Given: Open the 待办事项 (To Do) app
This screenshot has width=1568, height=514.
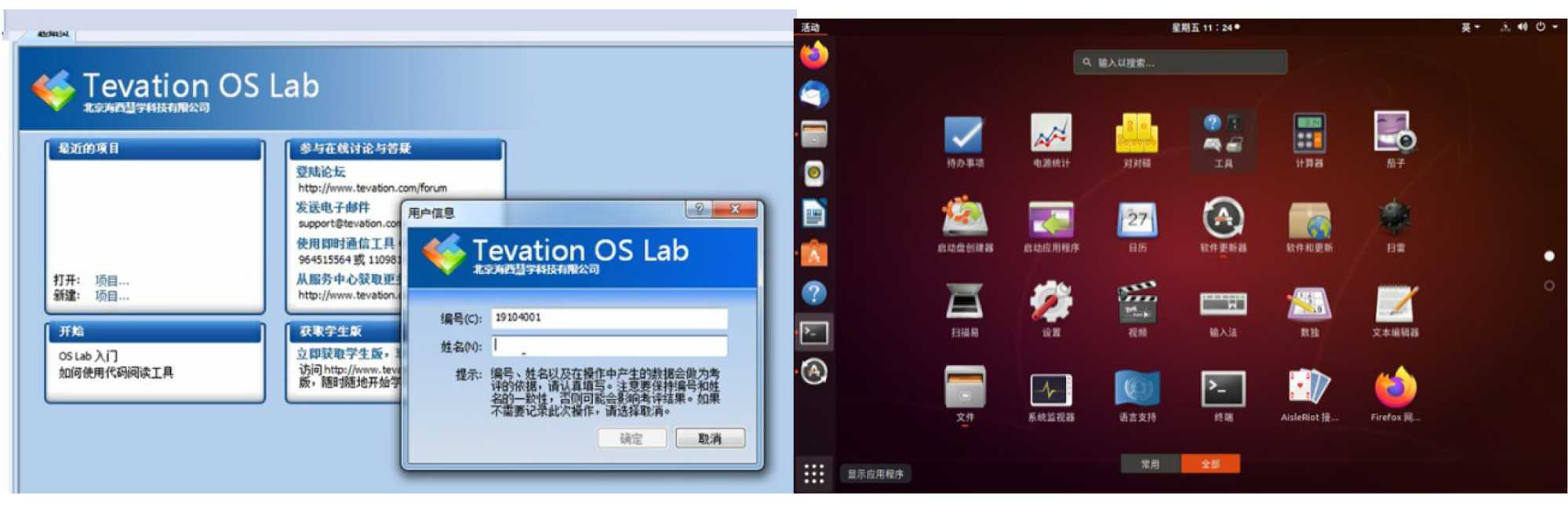Looking at the screenshot, I should pyautogui.click(x=964, y=135).
